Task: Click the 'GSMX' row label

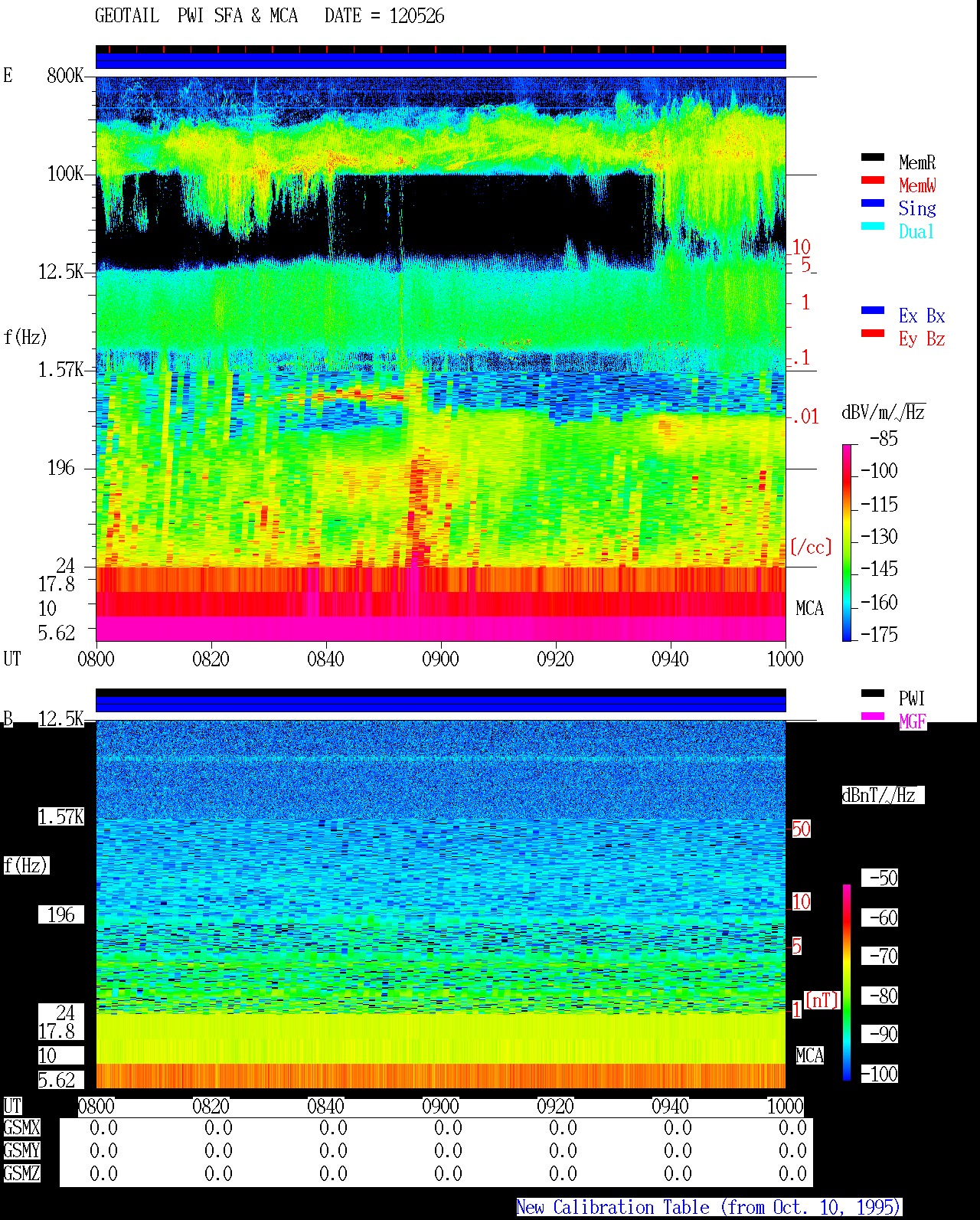Action: [x=21, y=1127]
